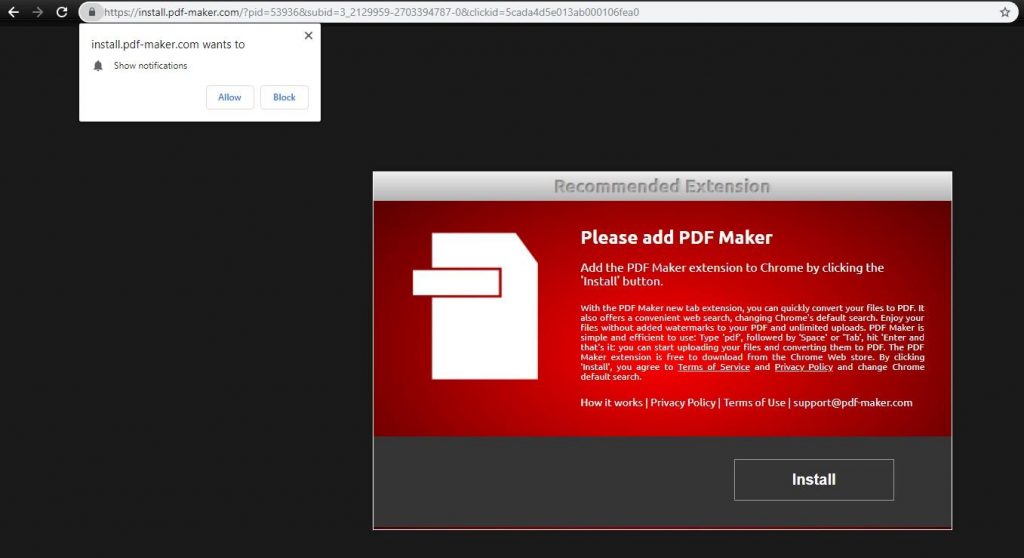The image size is (1024, 558).
Task: Open the underlined Privacy Policy link in paragraph
Action: coord(803,367)
